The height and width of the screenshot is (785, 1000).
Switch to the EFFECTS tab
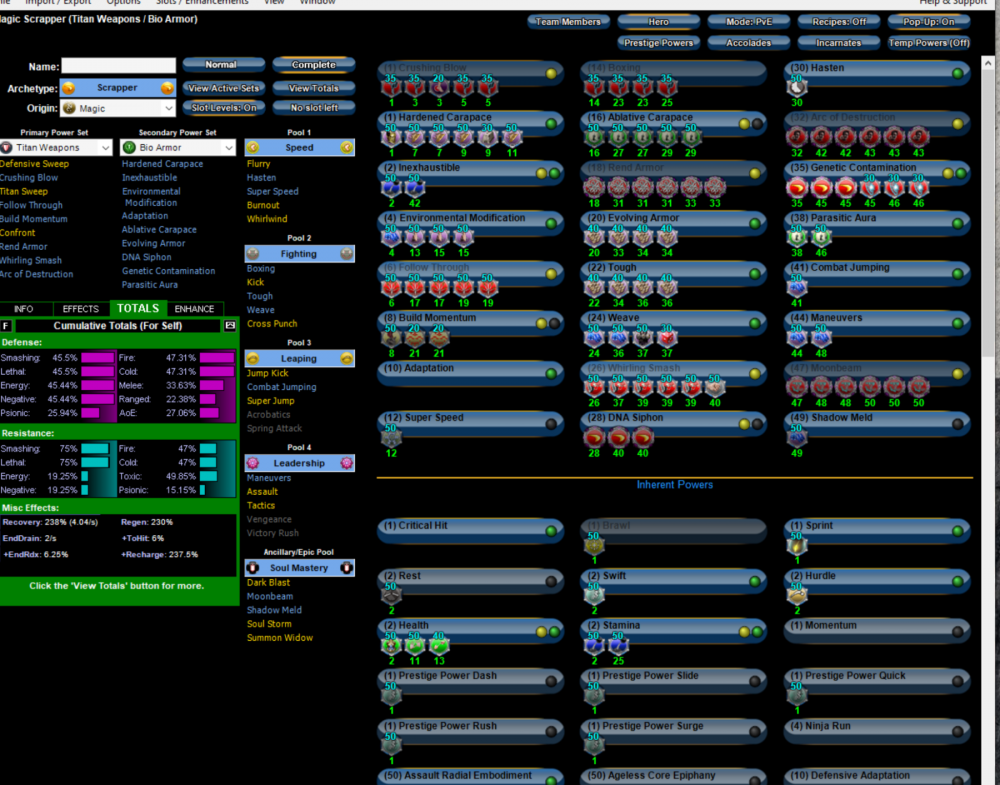80,309
